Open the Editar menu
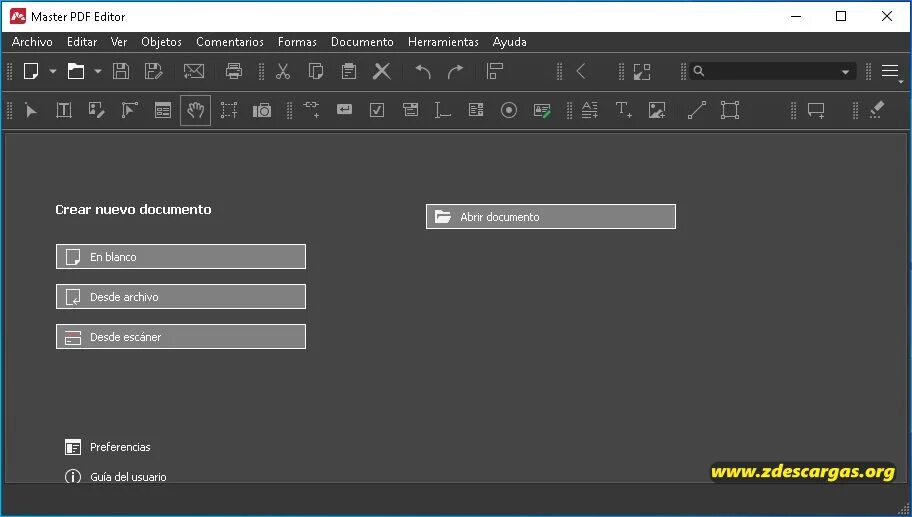 [x=82, y=42]
